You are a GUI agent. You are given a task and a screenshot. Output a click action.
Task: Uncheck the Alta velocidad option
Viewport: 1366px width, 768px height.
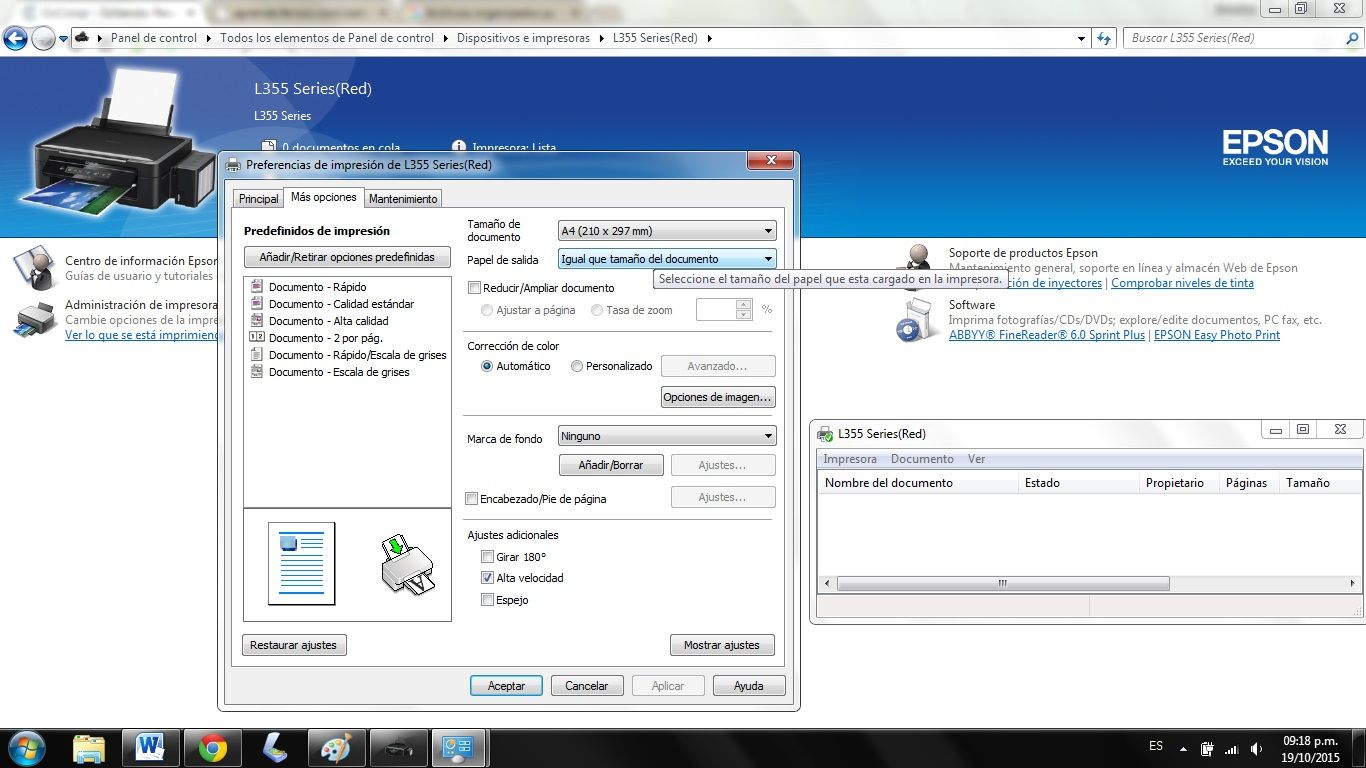(x=487, y=578)
